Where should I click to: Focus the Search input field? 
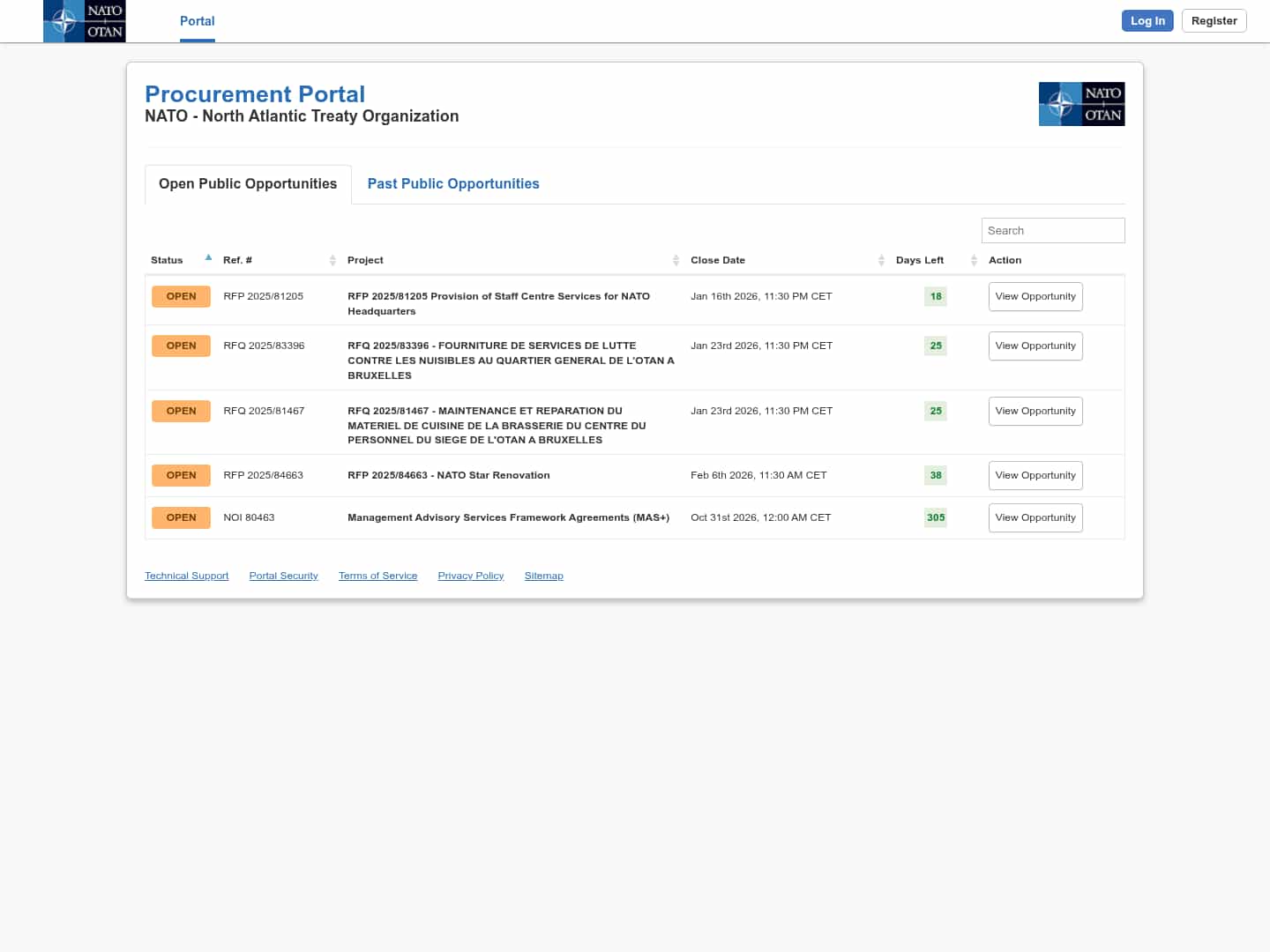tap(1053, 230)
